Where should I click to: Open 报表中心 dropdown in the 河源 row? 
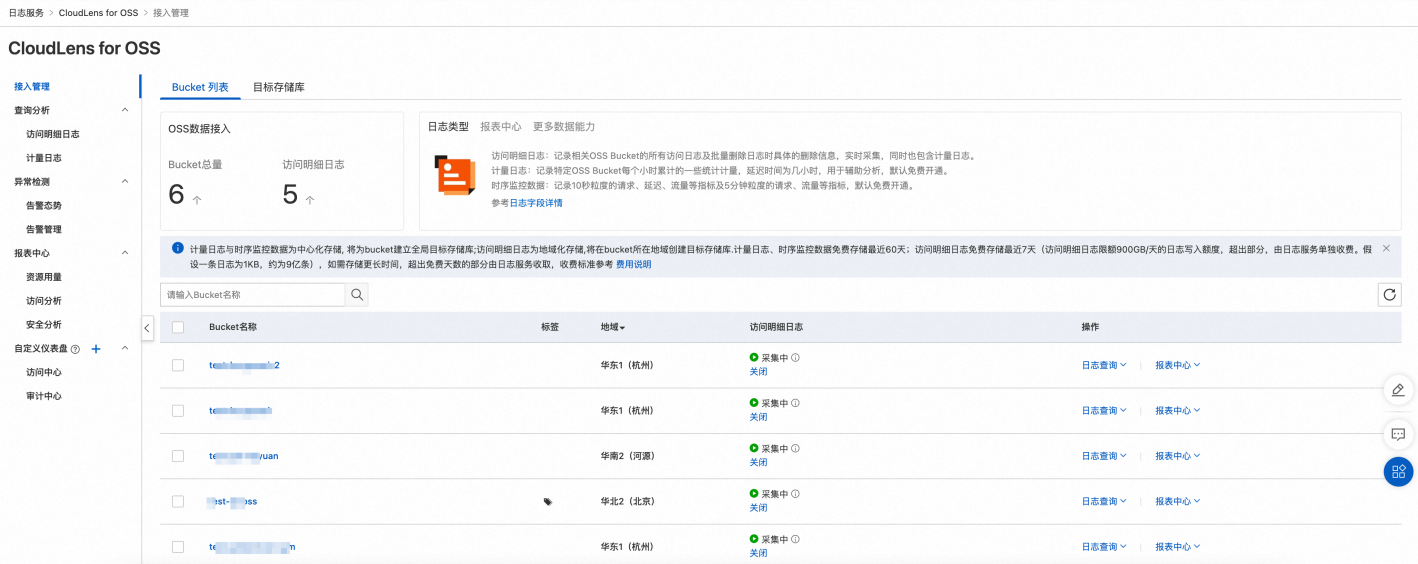(1177, 456)
